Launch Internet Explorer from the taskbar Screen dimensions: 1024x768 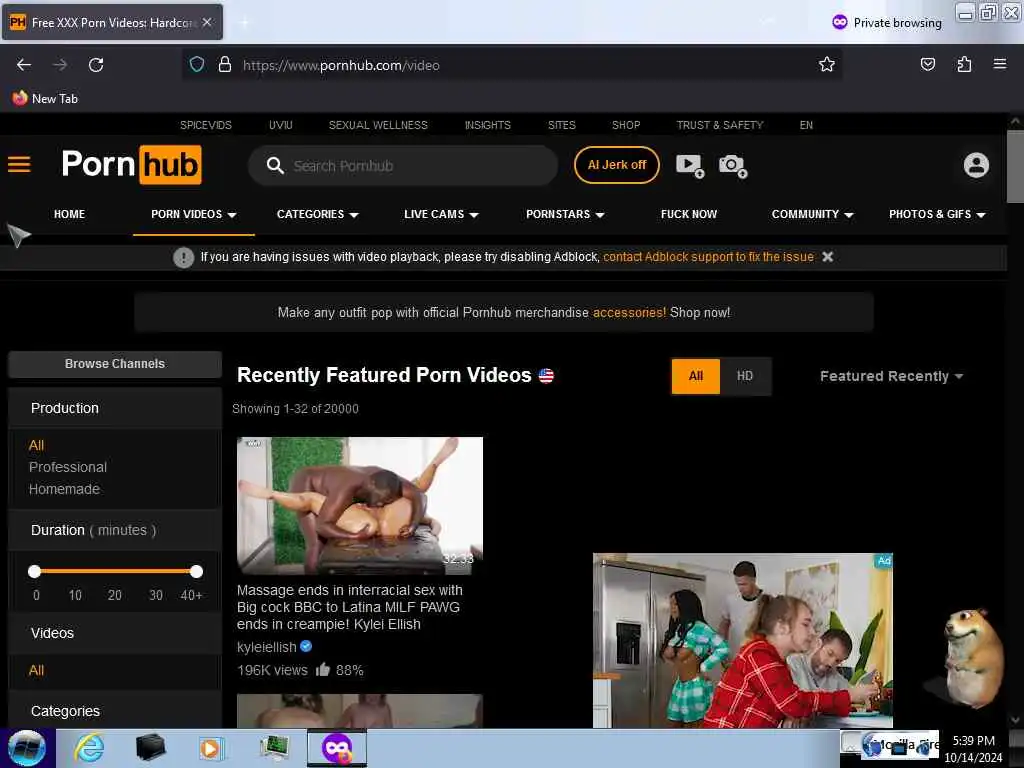point(88,748)
